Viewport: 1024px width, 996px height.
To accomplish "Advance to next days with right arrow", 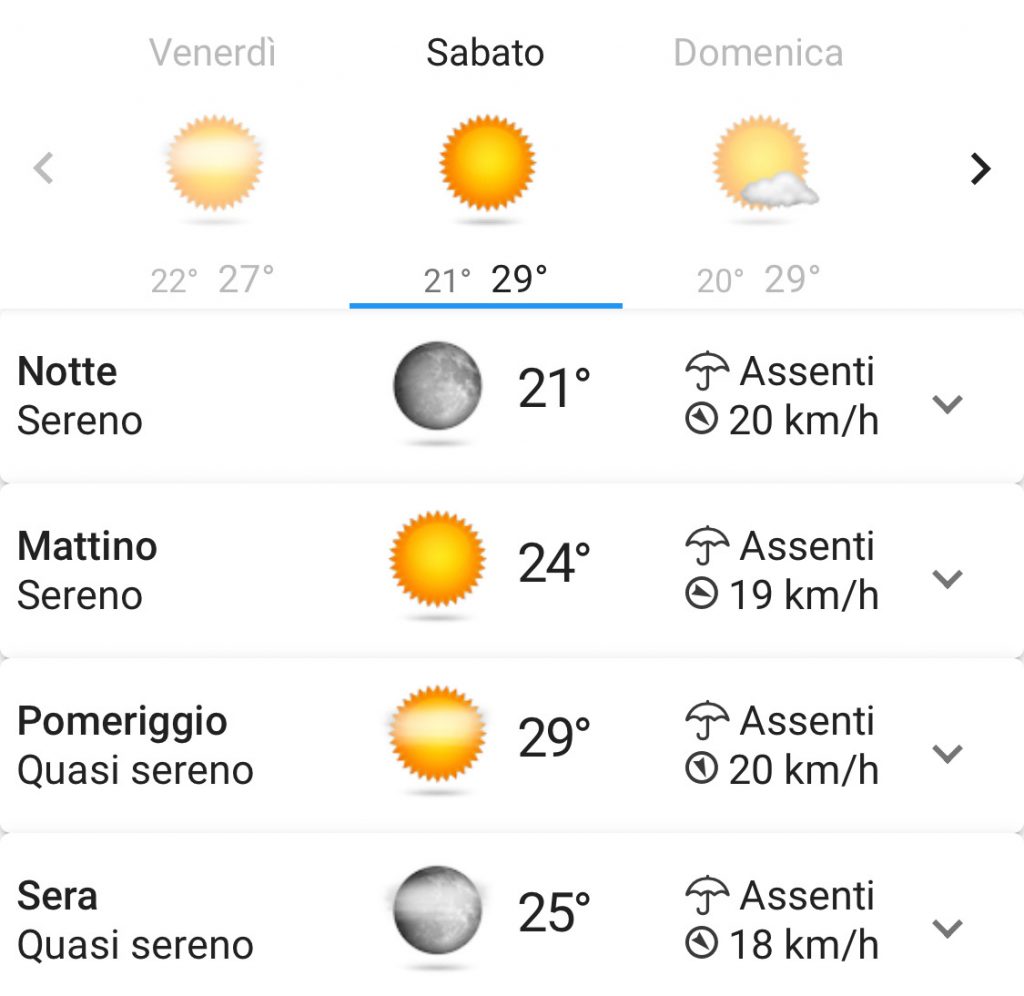I will click(x=980, y=169).
